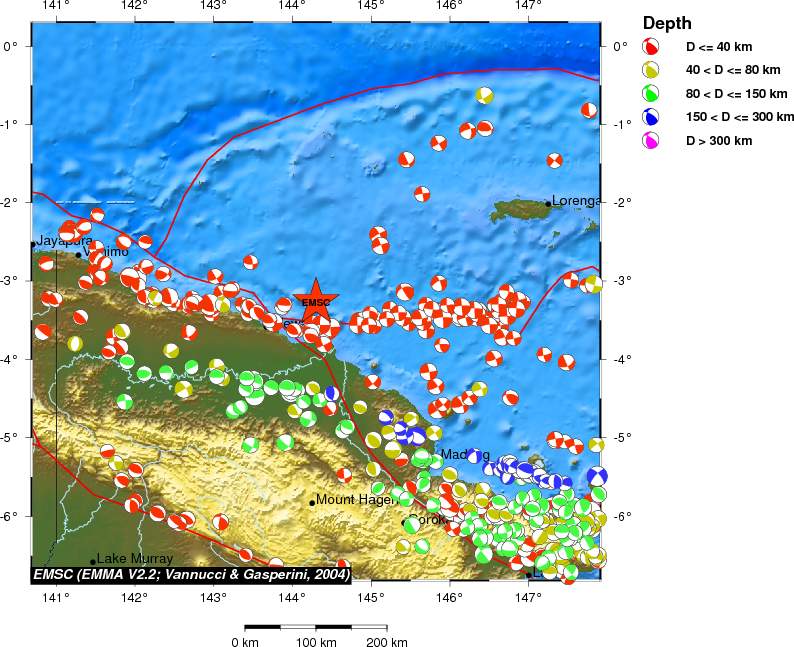This screenshot has width=794, height=647.
Task: Click the Lake Murray label
Action: click(x=135, y=558)
